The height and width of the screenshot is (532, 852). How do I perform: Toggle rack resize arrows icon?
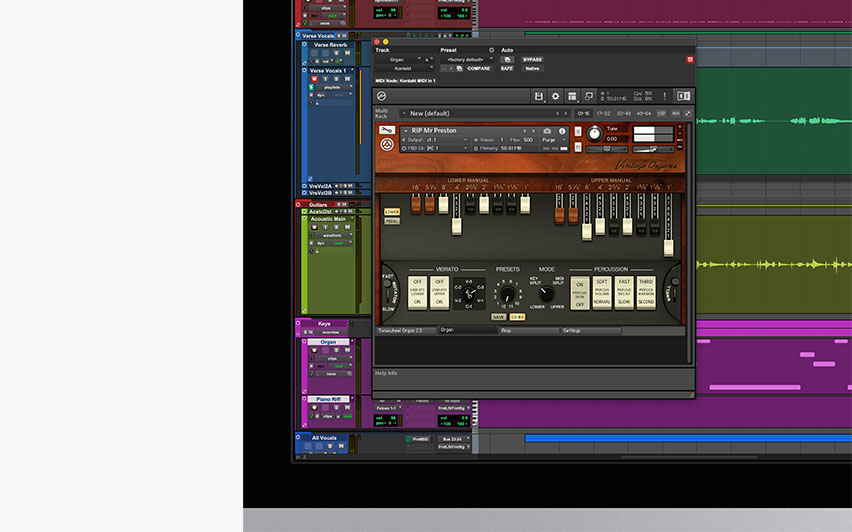point(687,114)
